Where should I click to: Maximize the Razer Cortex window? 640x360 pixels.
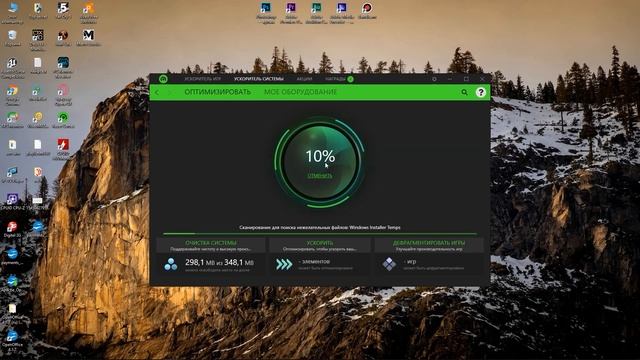pyautogui.click(x=466, y=79)
